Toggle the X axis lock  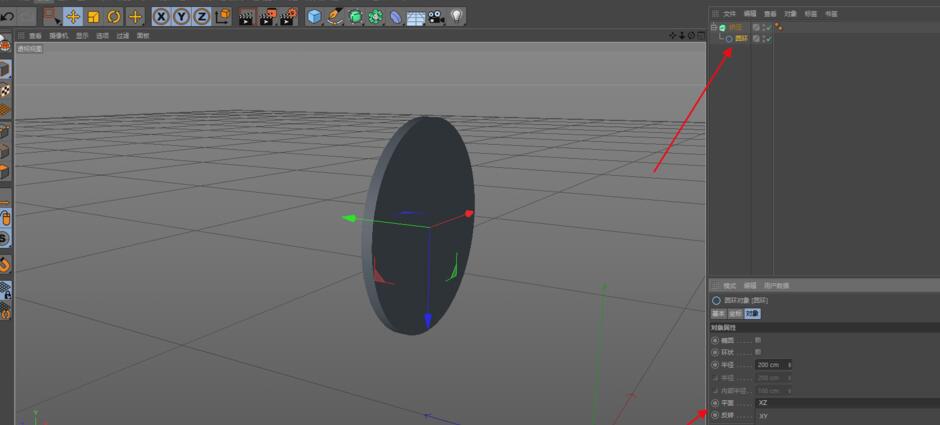160,16
